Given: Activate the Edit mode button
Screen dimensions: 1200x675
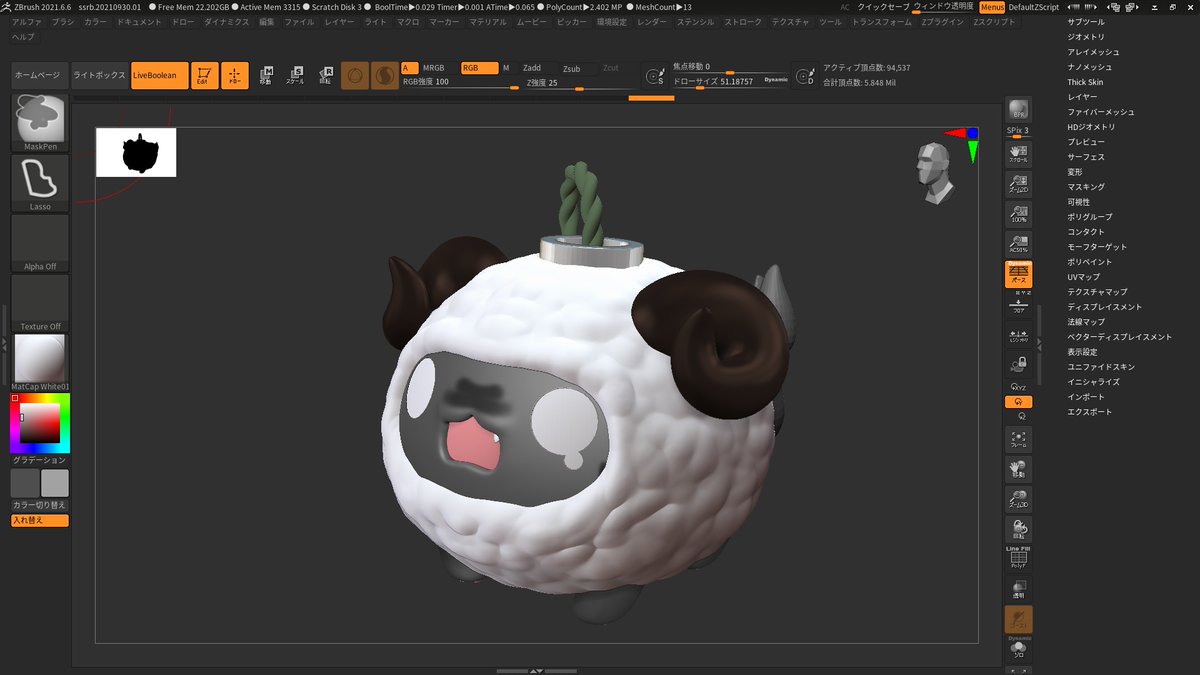Looking at the screenshot, I should [x=205, y=75].
